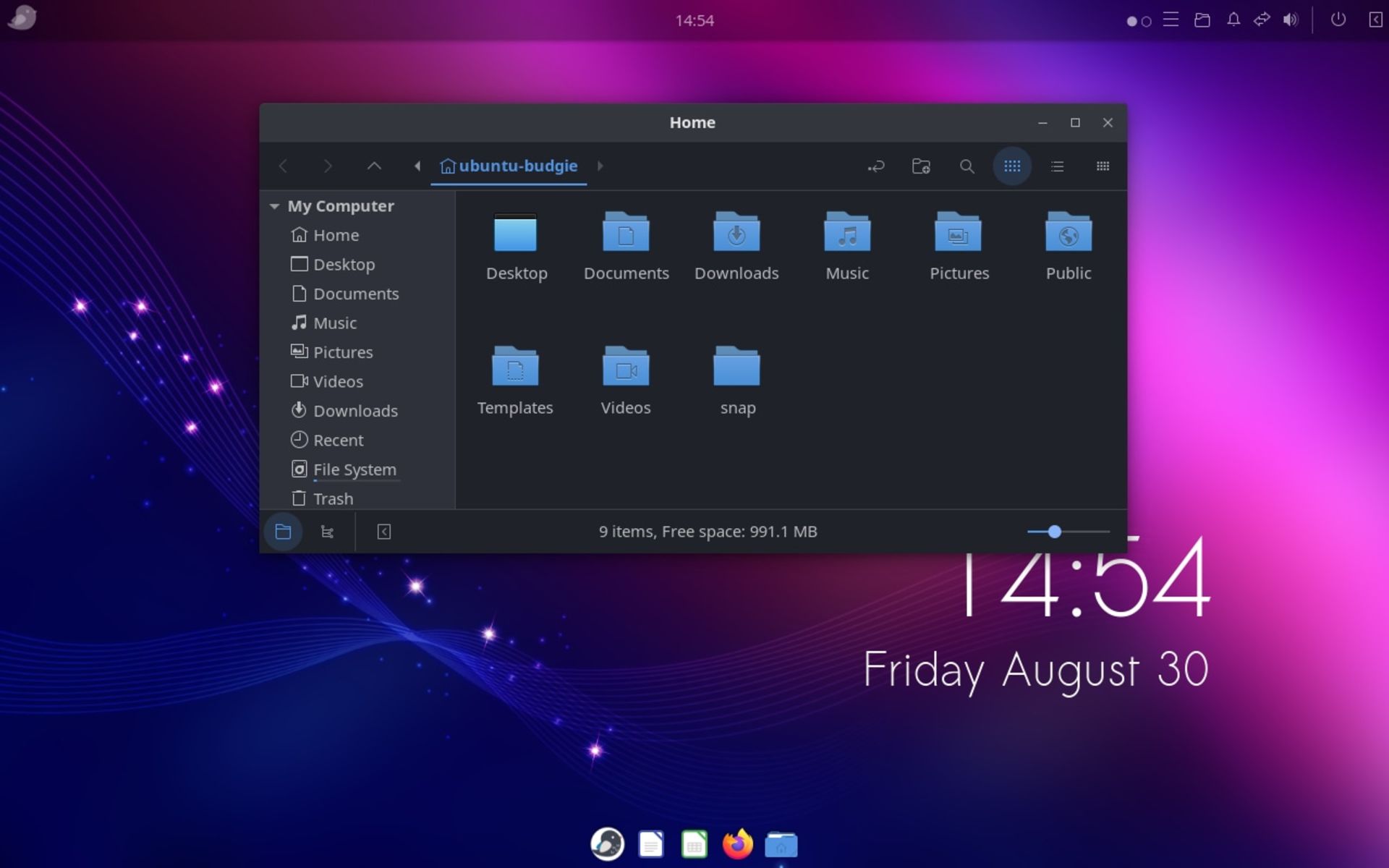Select the Downloads folder in sidebar
The image size is (1389, 868).
[355, 410]
